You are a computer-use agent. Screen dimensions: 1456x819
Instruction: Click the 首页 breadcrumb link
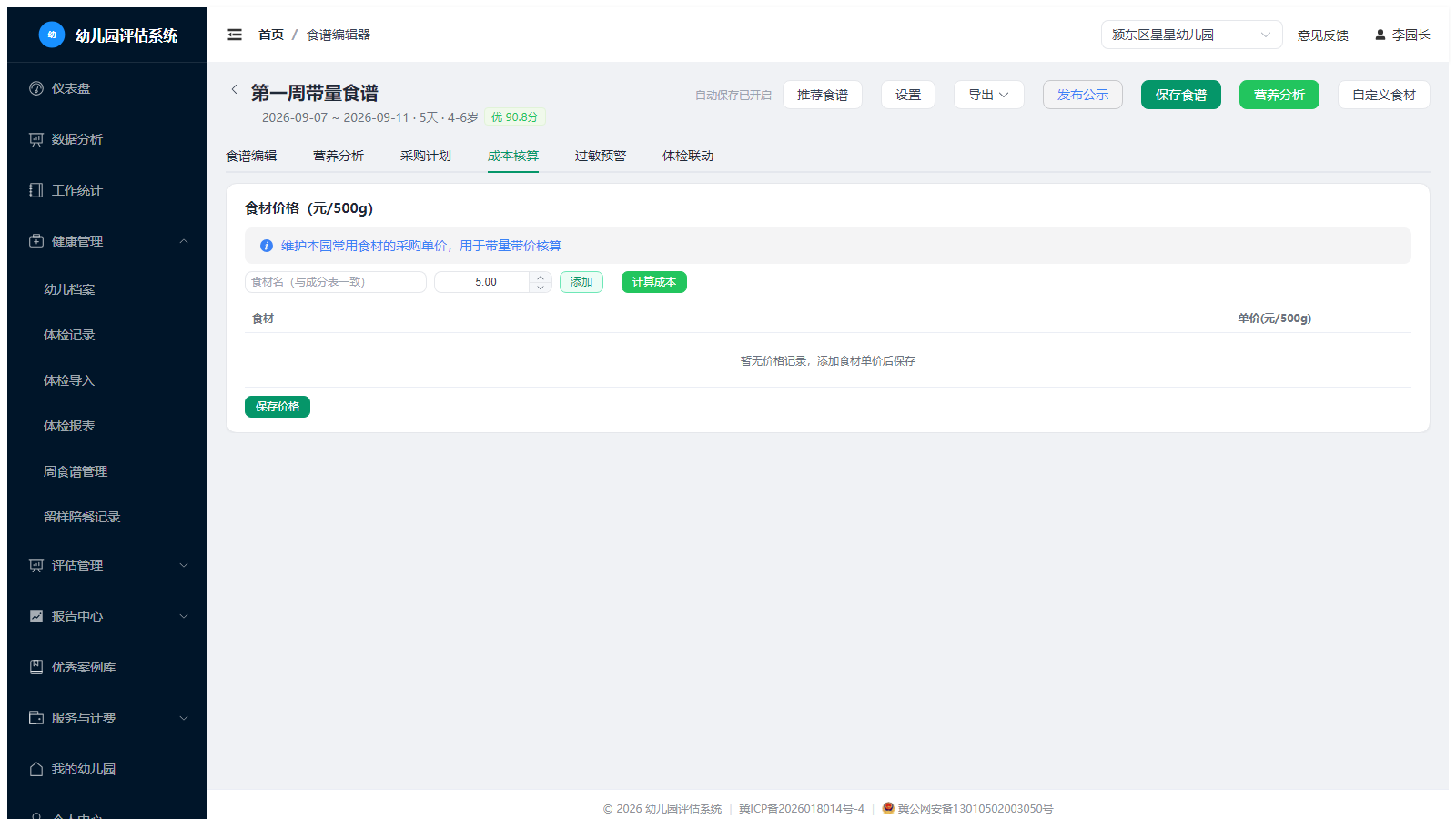click(x=271, y=35)
